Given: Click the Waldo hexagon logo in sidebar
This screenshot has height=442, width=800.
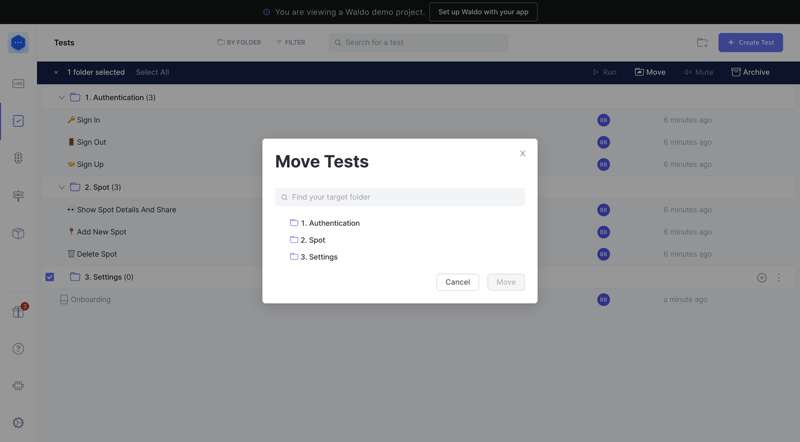Looking at the screenshot, I should pos(18,42).
